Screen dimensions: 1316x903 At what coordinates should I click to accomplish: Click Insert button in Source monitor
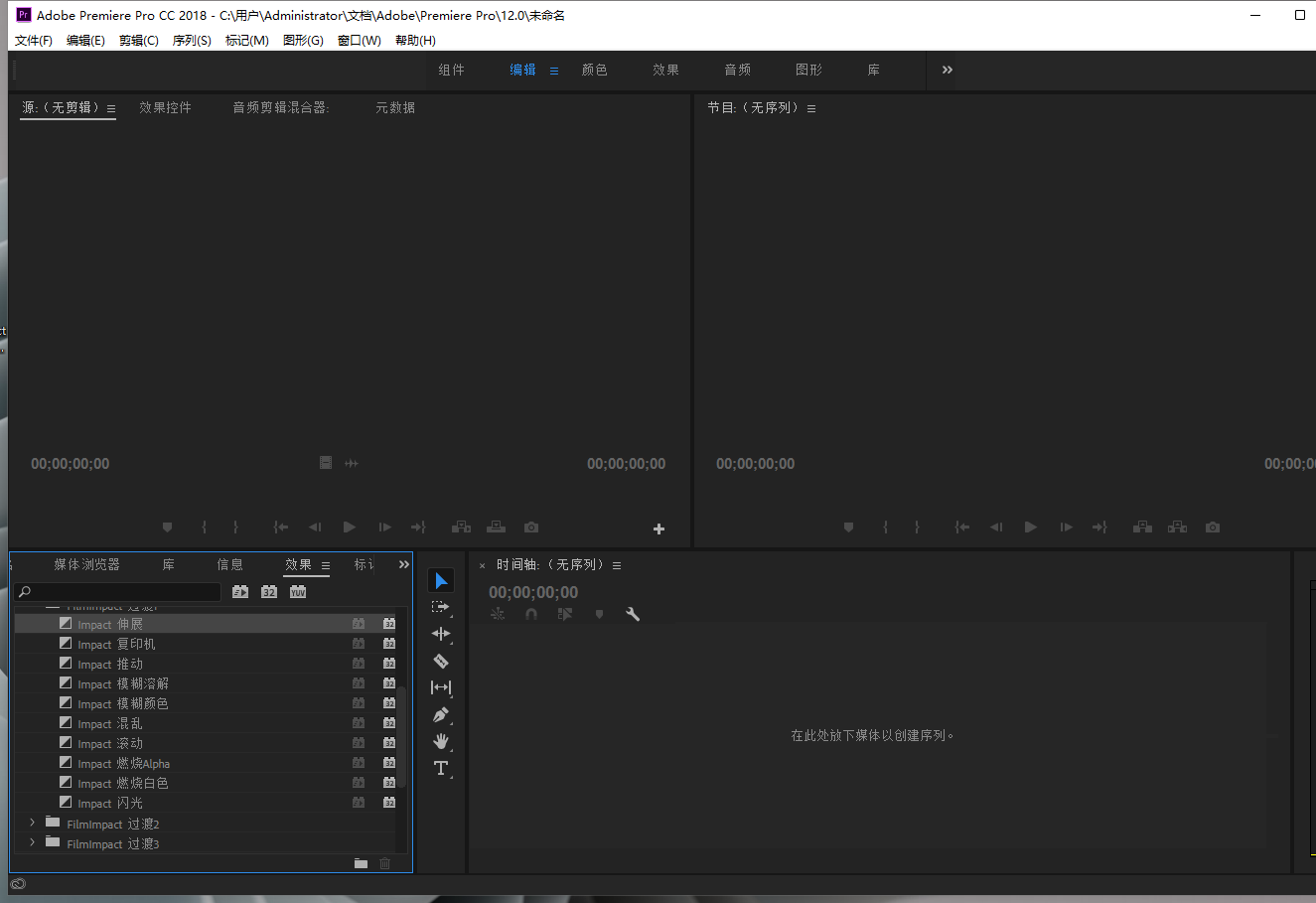coord(461,527)
